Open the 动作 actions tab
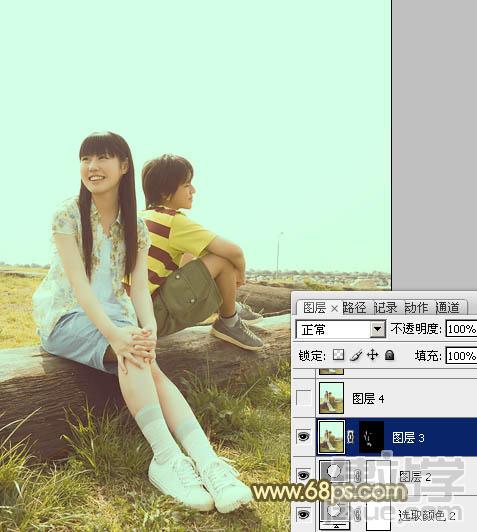Screen dimensions: 477x532 (417, 308)
